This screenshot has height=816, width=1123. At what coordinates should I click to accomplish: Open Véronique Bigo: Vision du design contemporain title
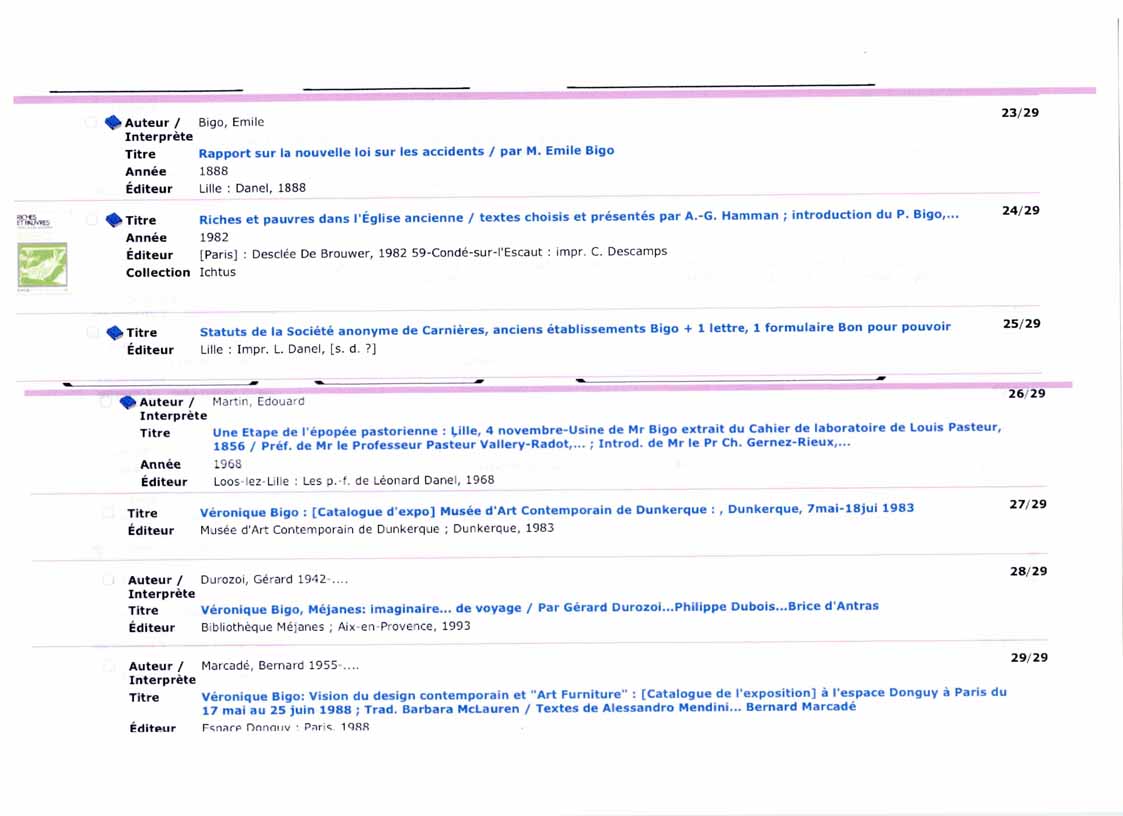point(604,701)
